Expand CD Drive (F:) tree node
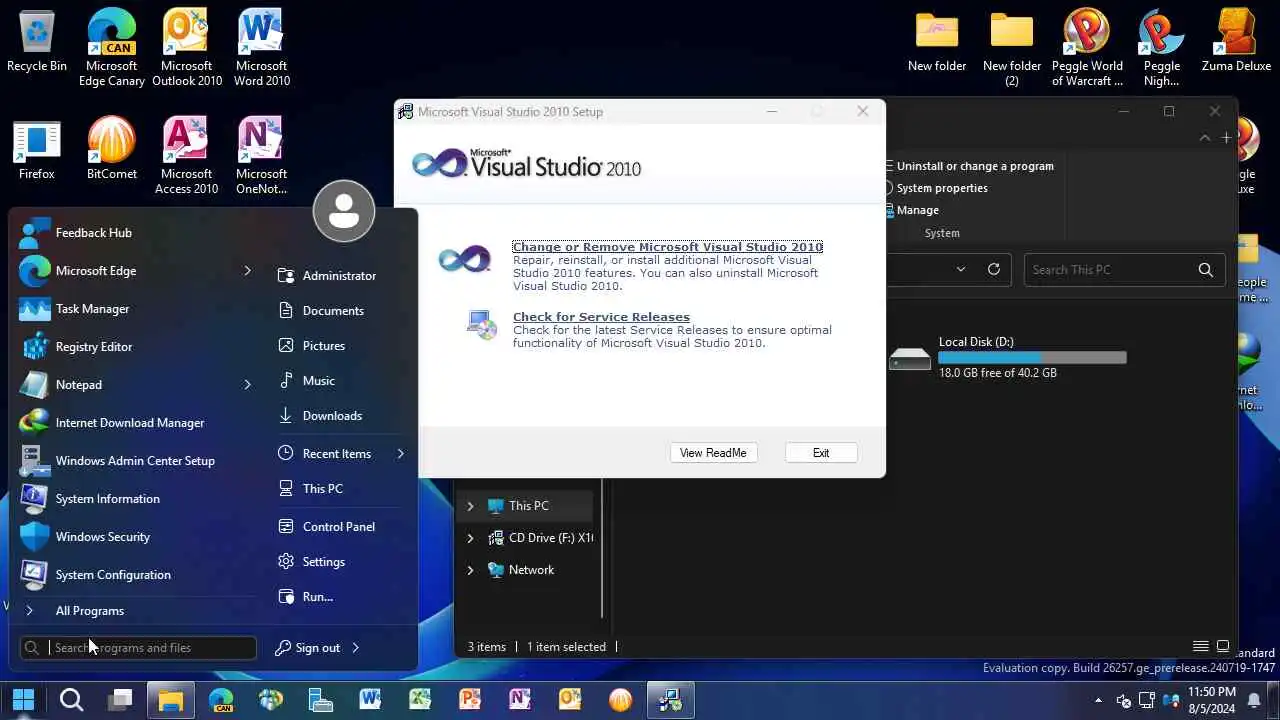 [470, 538]
